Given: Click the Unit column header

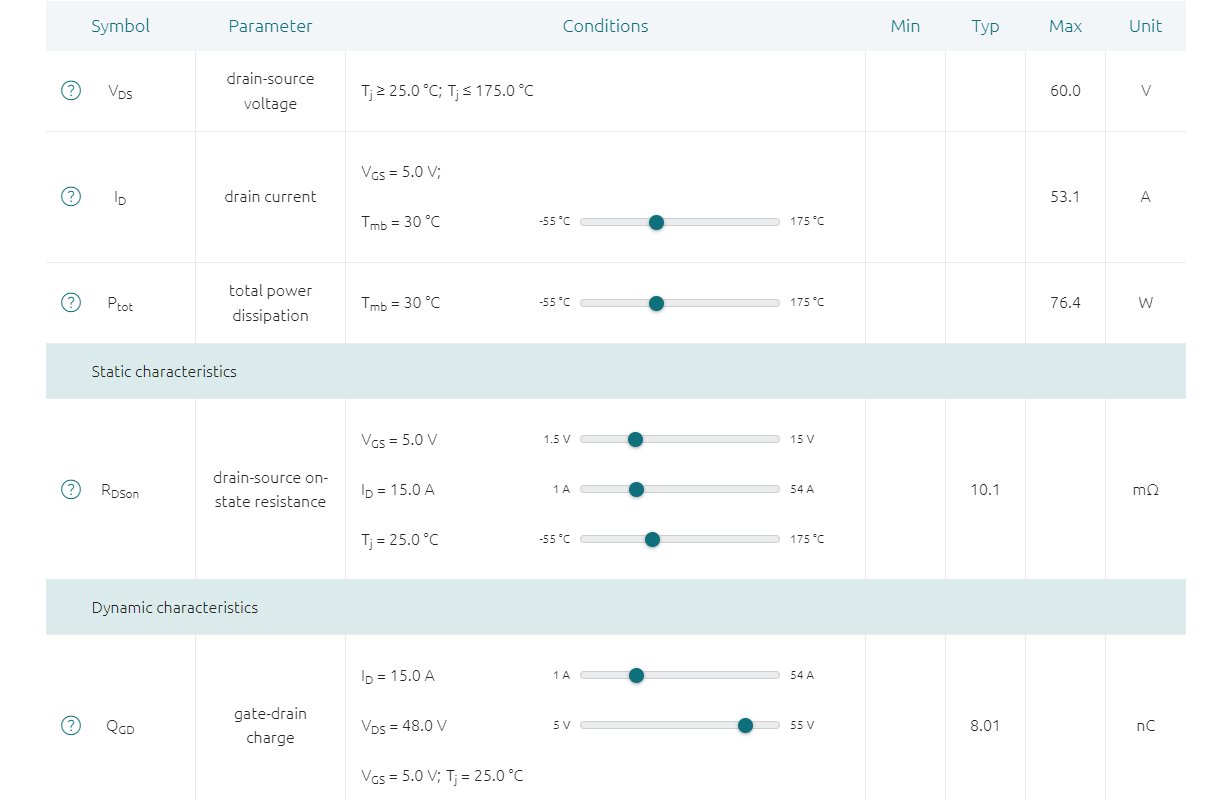Looking at the screenshot, I should 1145,26.
